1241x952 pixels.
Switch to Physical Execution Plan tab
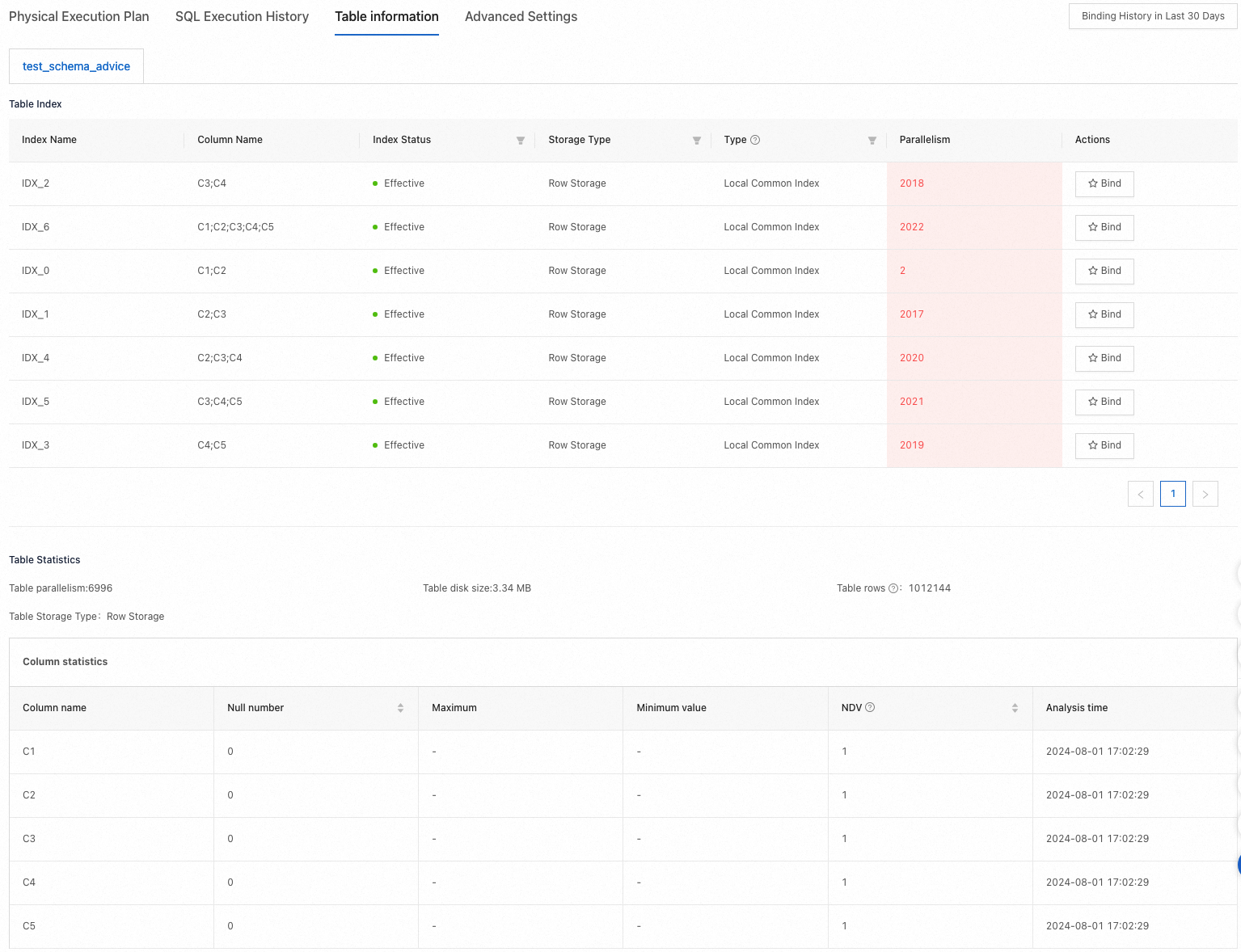pos(79,16)
